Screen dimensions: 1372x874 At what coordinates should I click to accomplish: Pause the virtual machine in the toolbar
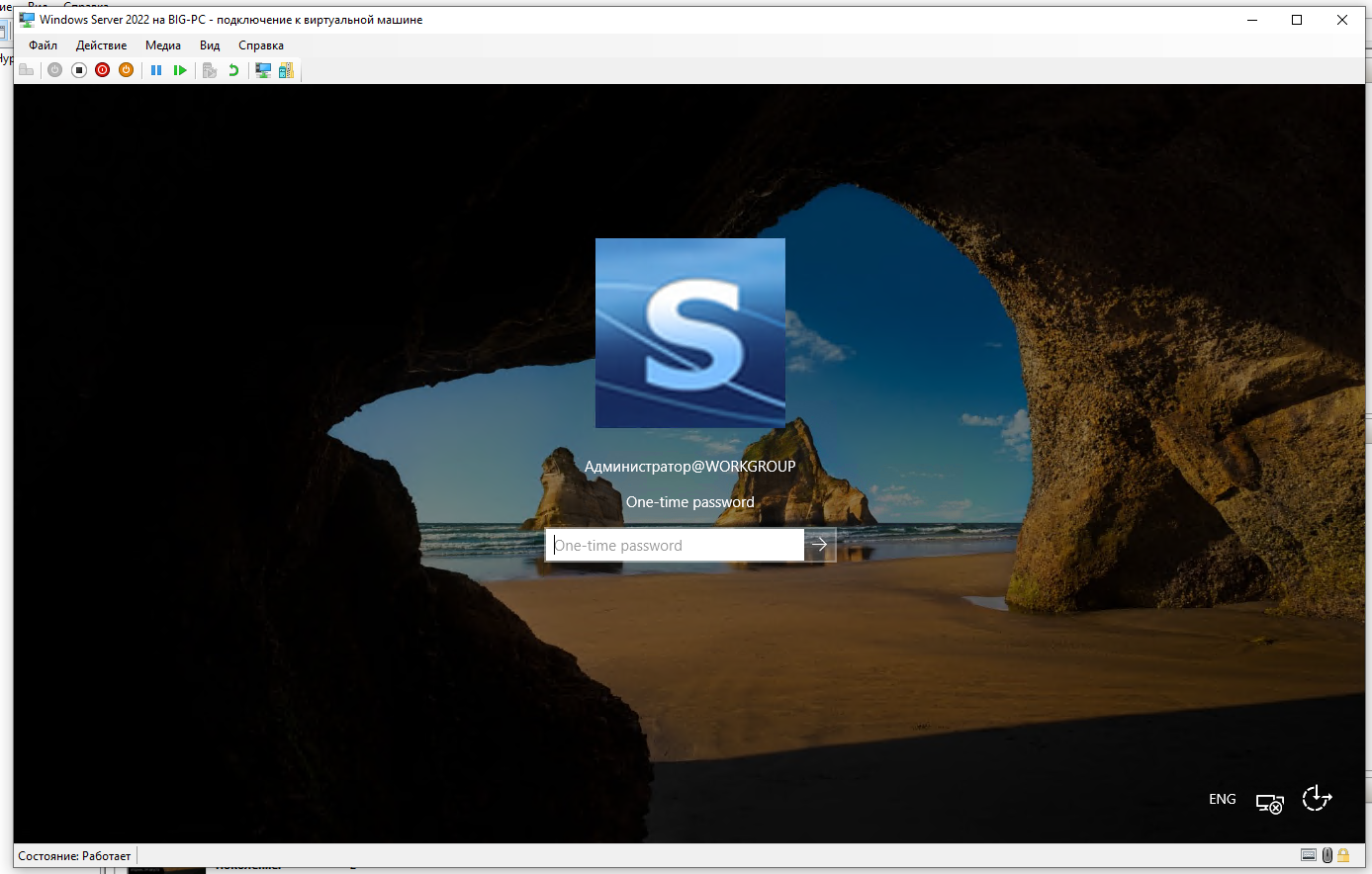point(155,69)
